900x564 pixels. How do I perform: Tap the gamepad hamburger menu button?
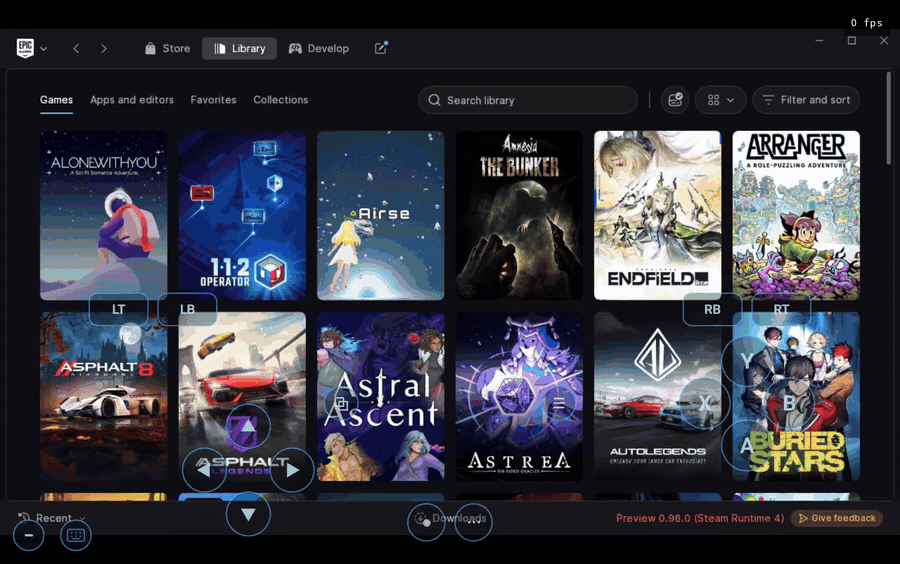click(x=558, y=404)
